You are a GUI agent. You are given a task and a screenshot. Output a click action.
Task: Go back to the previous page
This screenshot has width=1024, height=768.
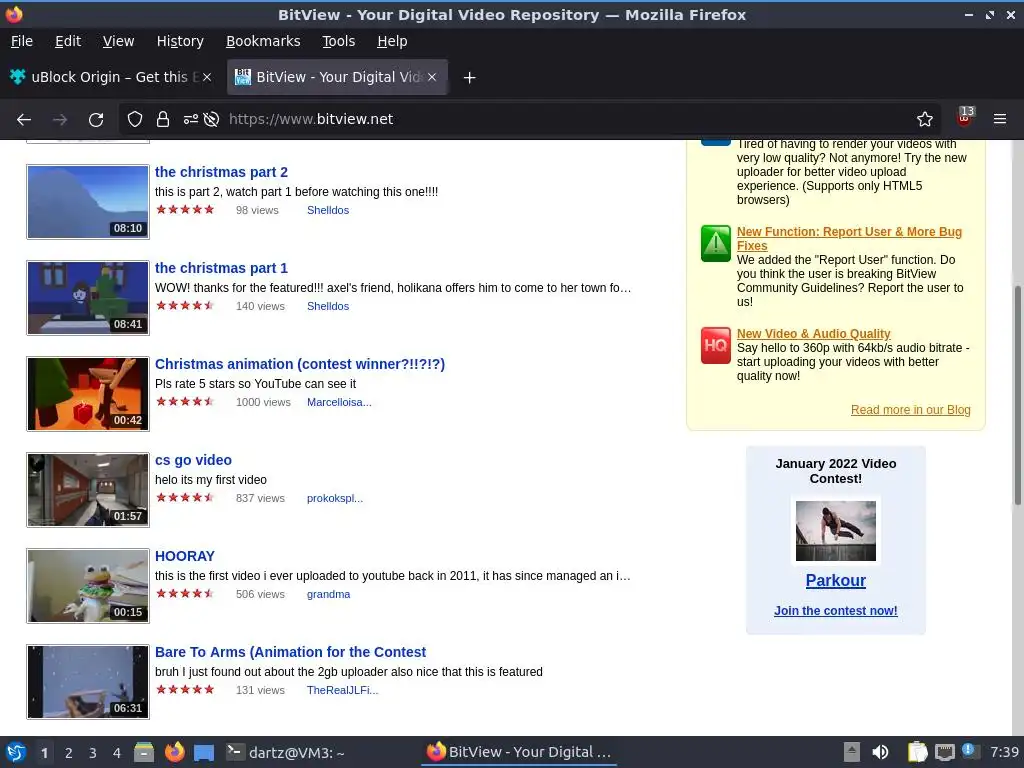[x=24, y=120]
